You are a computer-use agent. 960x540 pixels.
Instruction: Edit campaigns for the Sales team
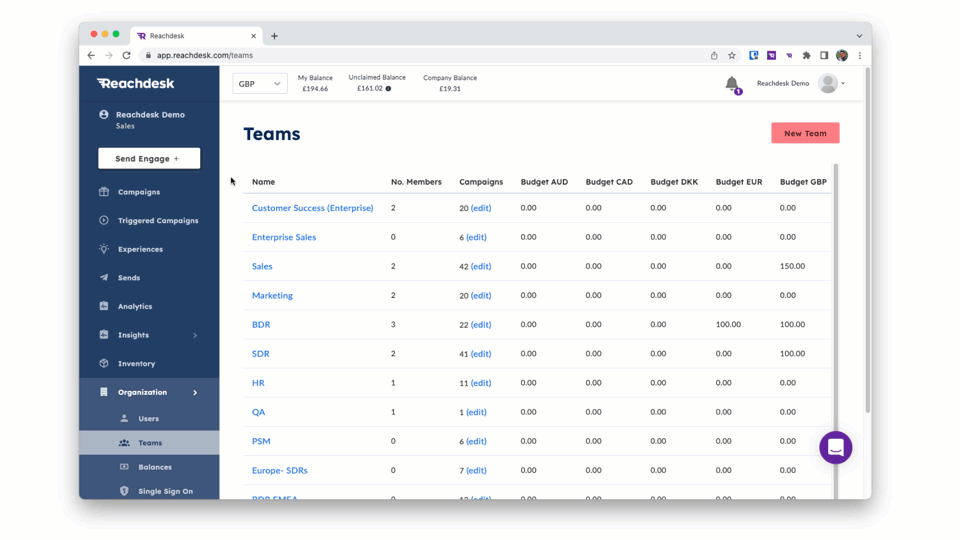pyautogui.click(x=481, y=266)
